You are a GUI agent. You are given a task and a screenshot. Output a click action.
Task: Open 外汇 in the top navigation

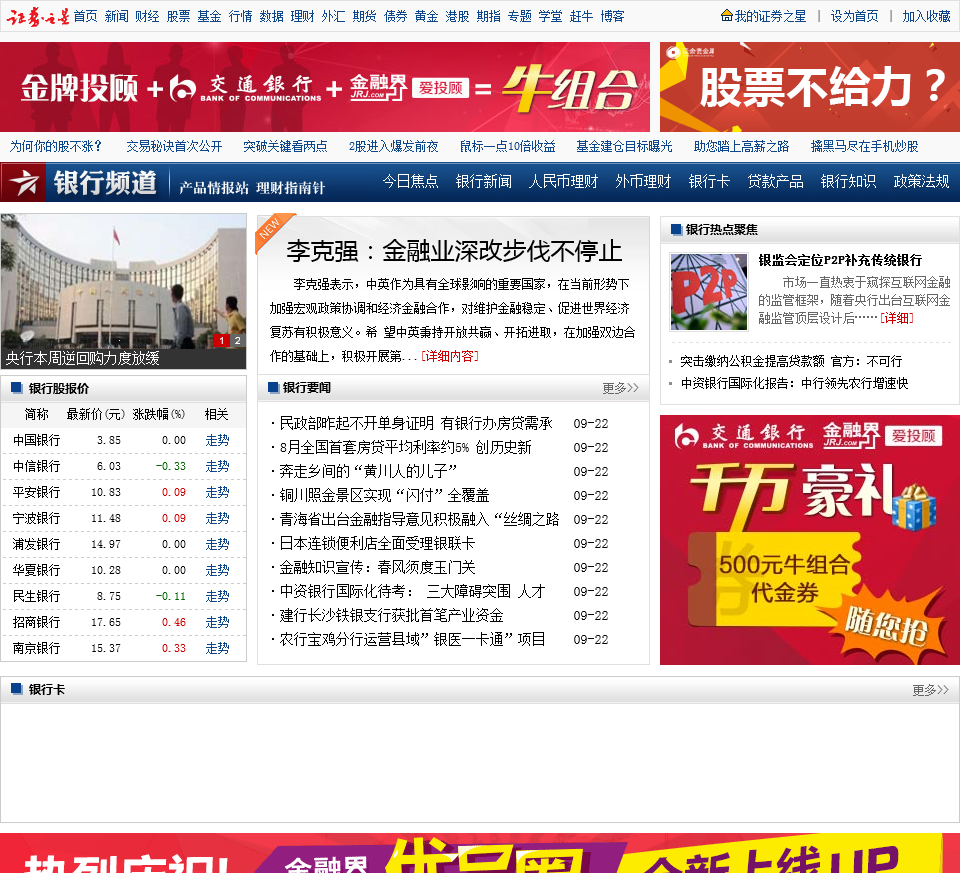coord(333,17)
